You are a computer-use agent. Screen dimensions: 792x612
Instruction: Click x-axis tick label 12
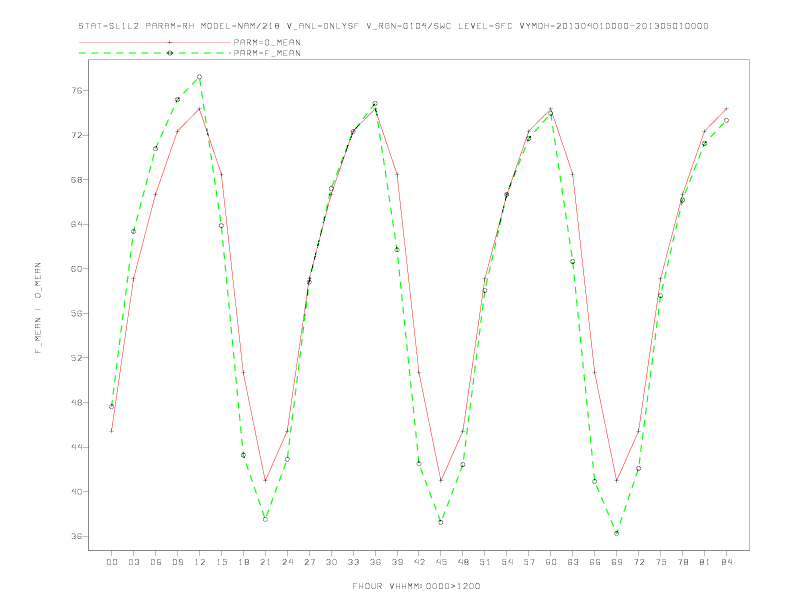200,562
